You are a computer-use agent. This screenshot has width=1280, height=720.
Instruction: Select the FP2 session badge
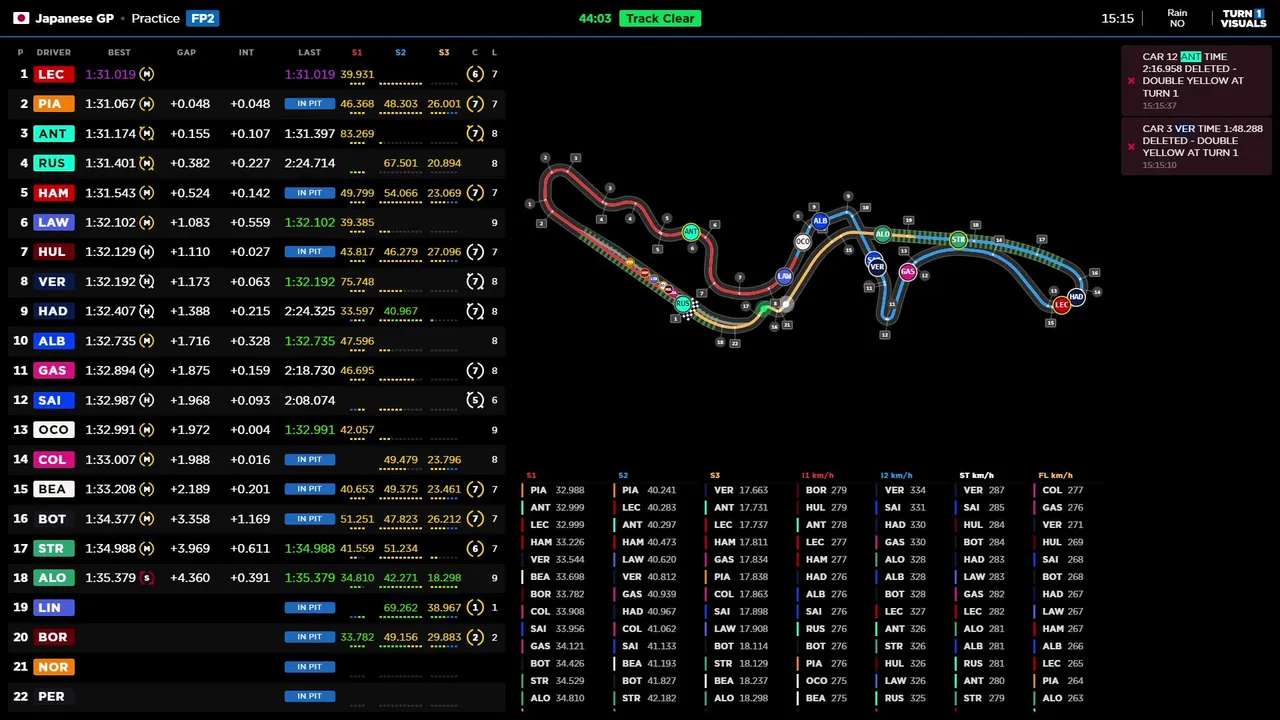[x=203, y=18]
